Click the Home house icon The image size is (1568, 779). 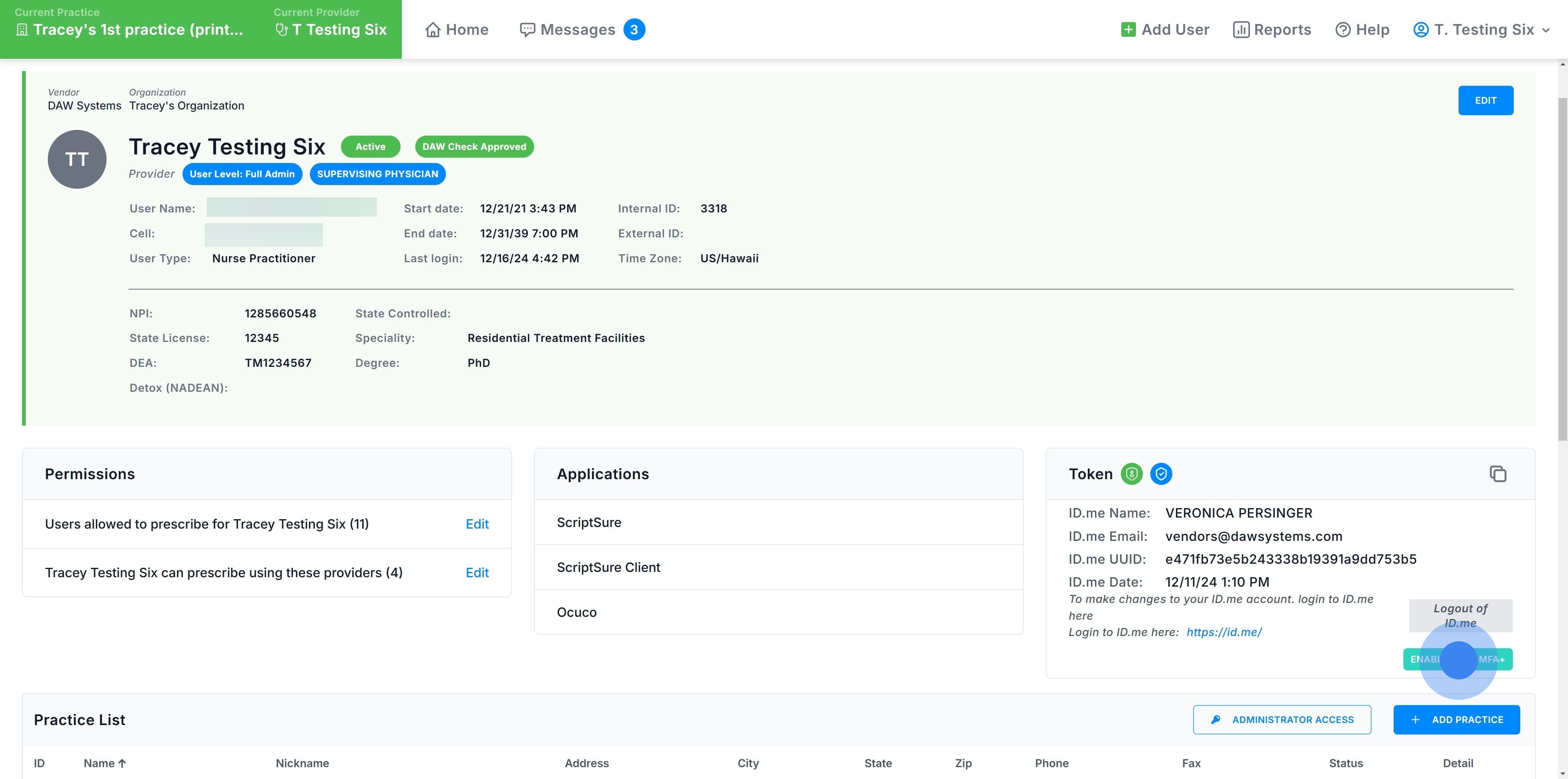pyautogui.click(x=433, y=30)
